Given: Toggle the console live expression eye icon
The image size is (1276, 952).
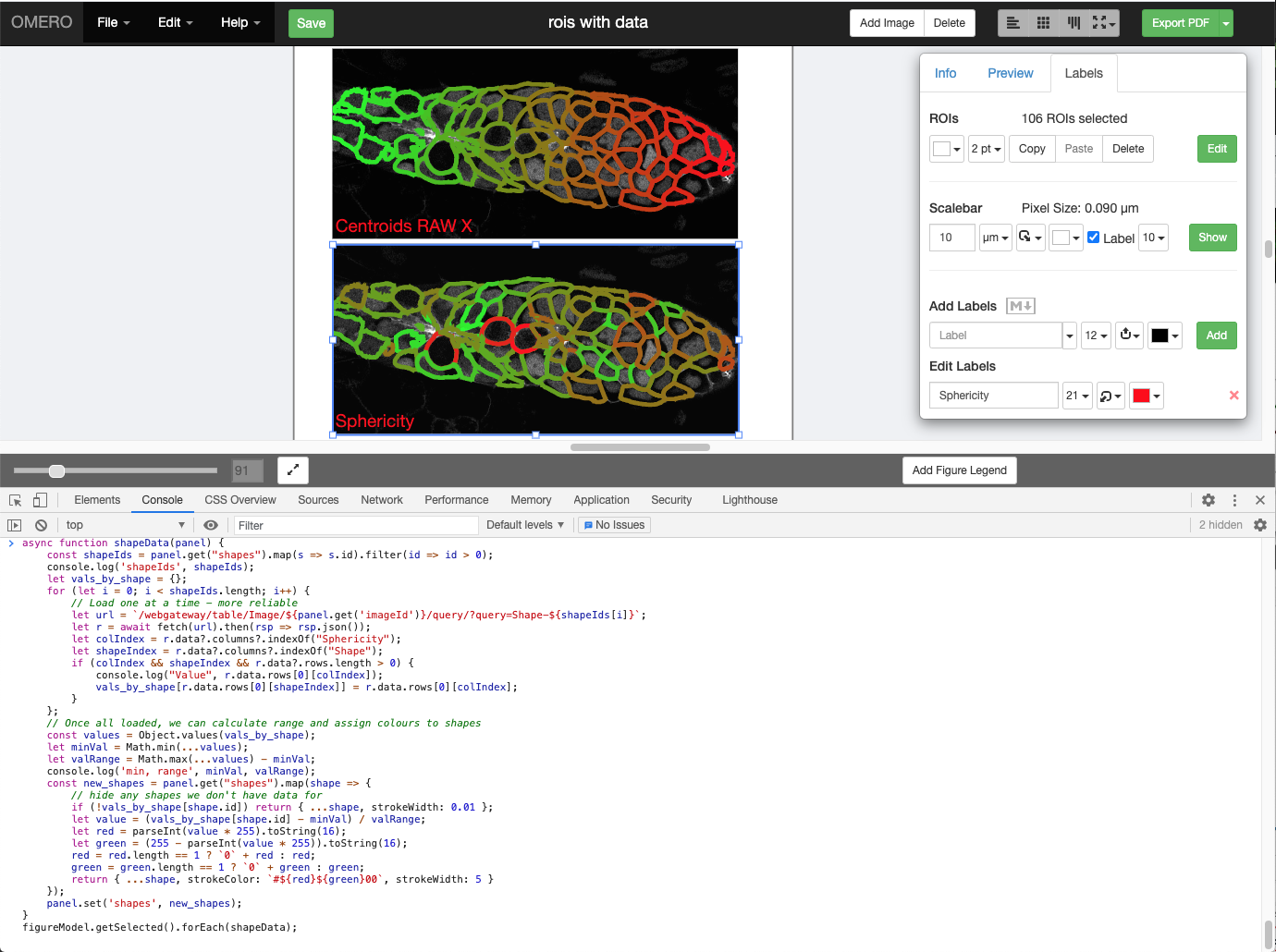Looking at the screenshot, I should click(x=211, y=525).
